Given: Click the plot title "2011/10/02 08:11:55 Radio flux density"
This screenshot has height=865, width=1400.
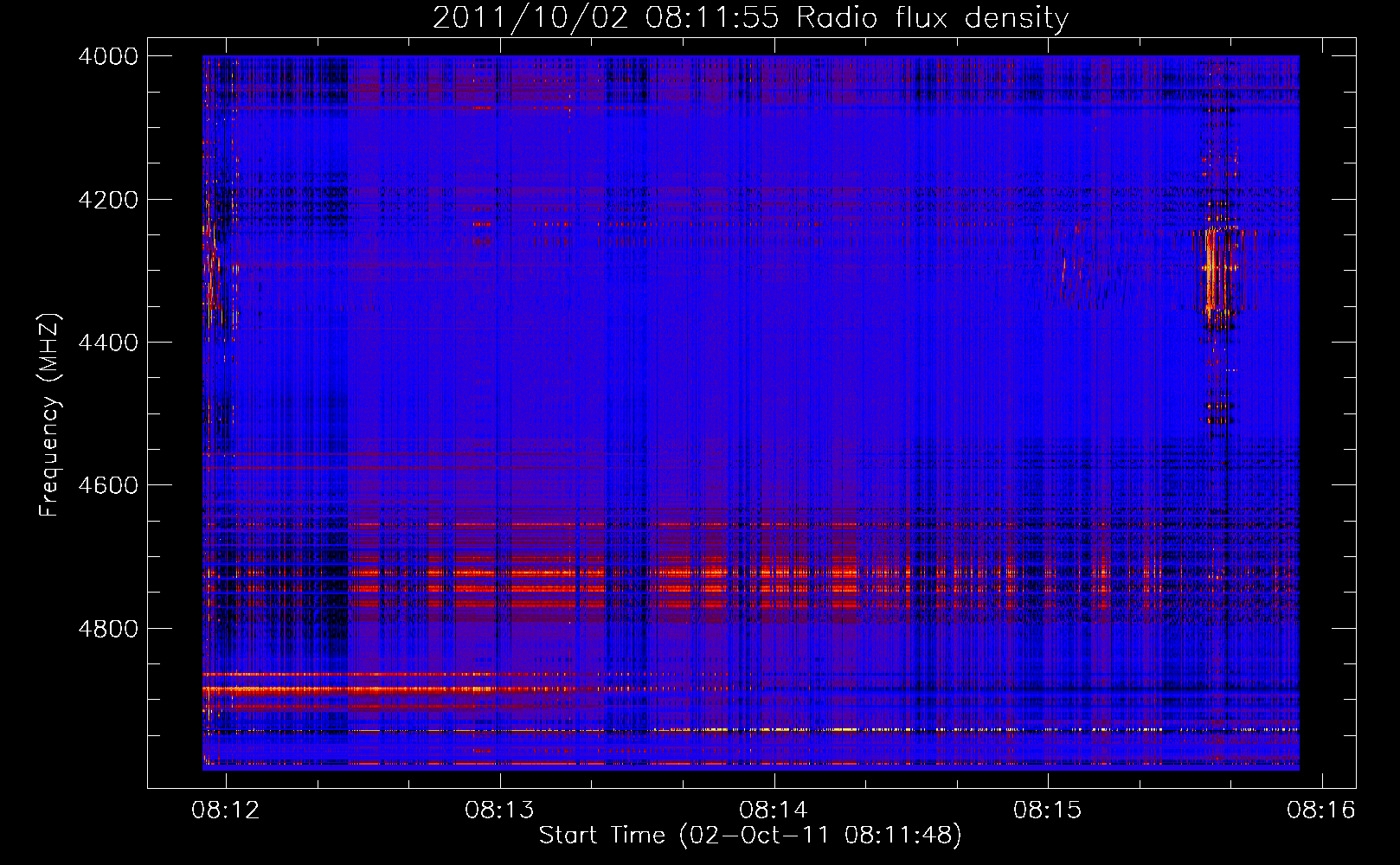Looking at the screenshot, I should pyautogui.click(x=750, y=18).
